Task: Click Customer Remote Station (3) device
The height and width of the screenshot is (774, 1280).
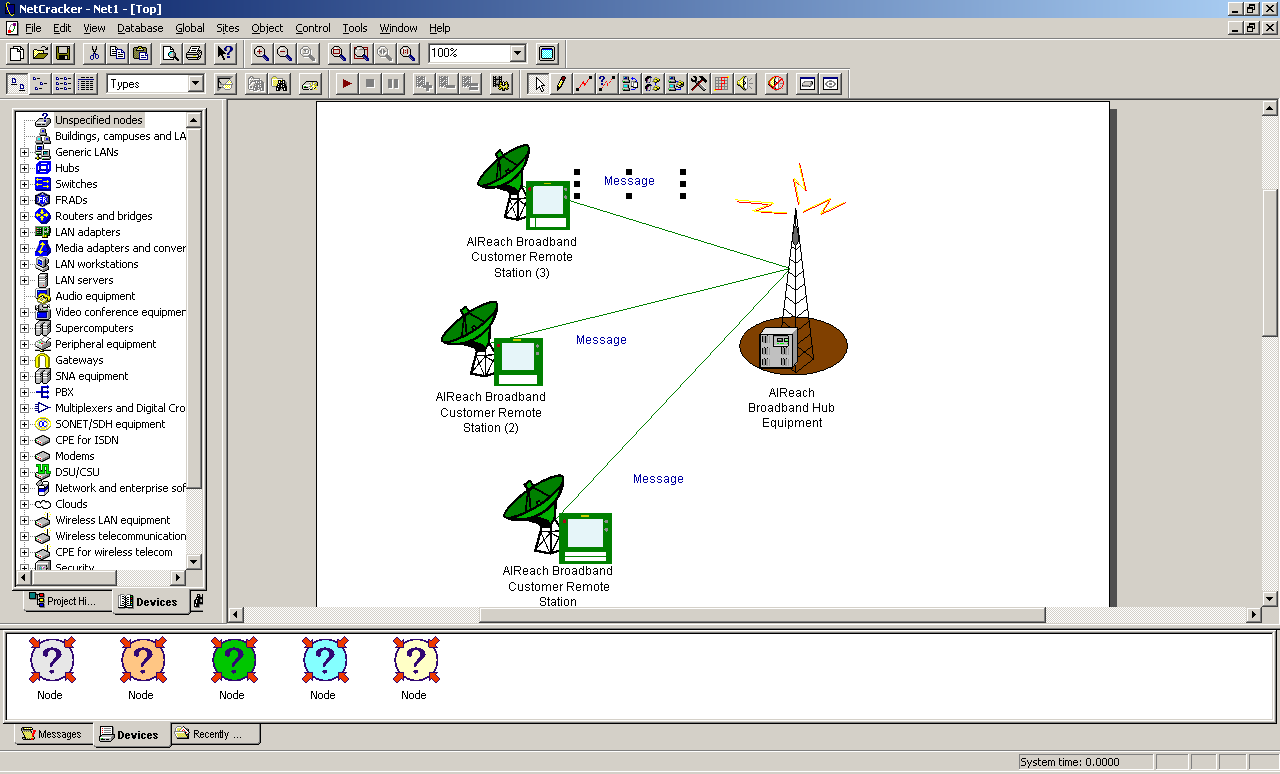Action: coord(523,188)
